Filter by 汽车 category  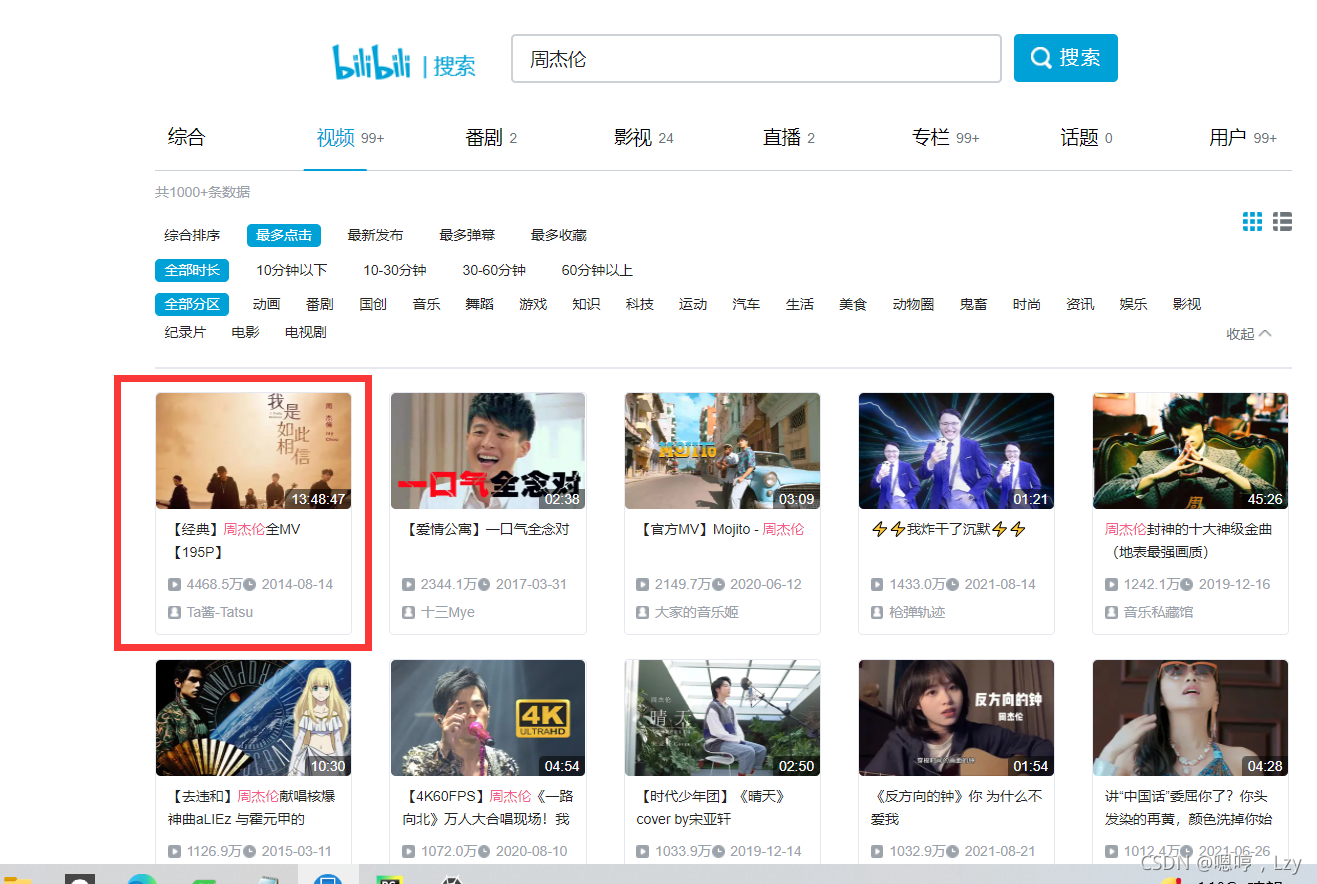746,304
